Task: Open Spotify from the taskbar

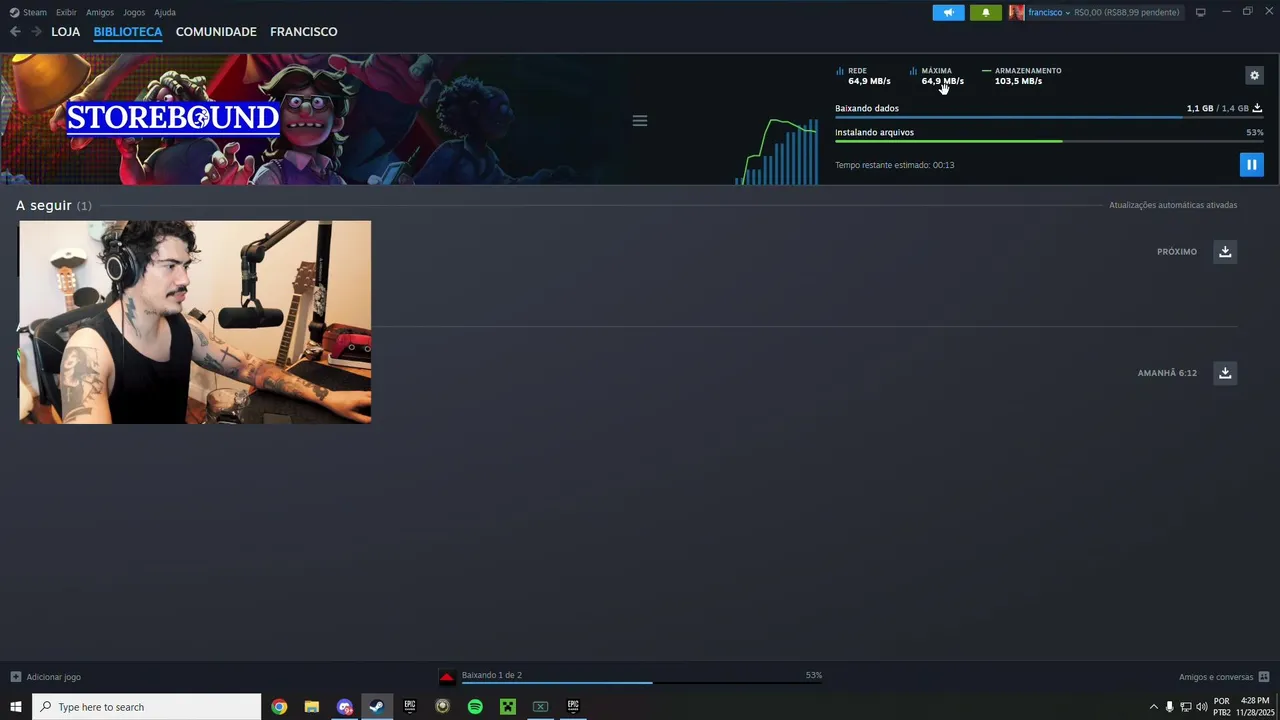Action: 475,707
